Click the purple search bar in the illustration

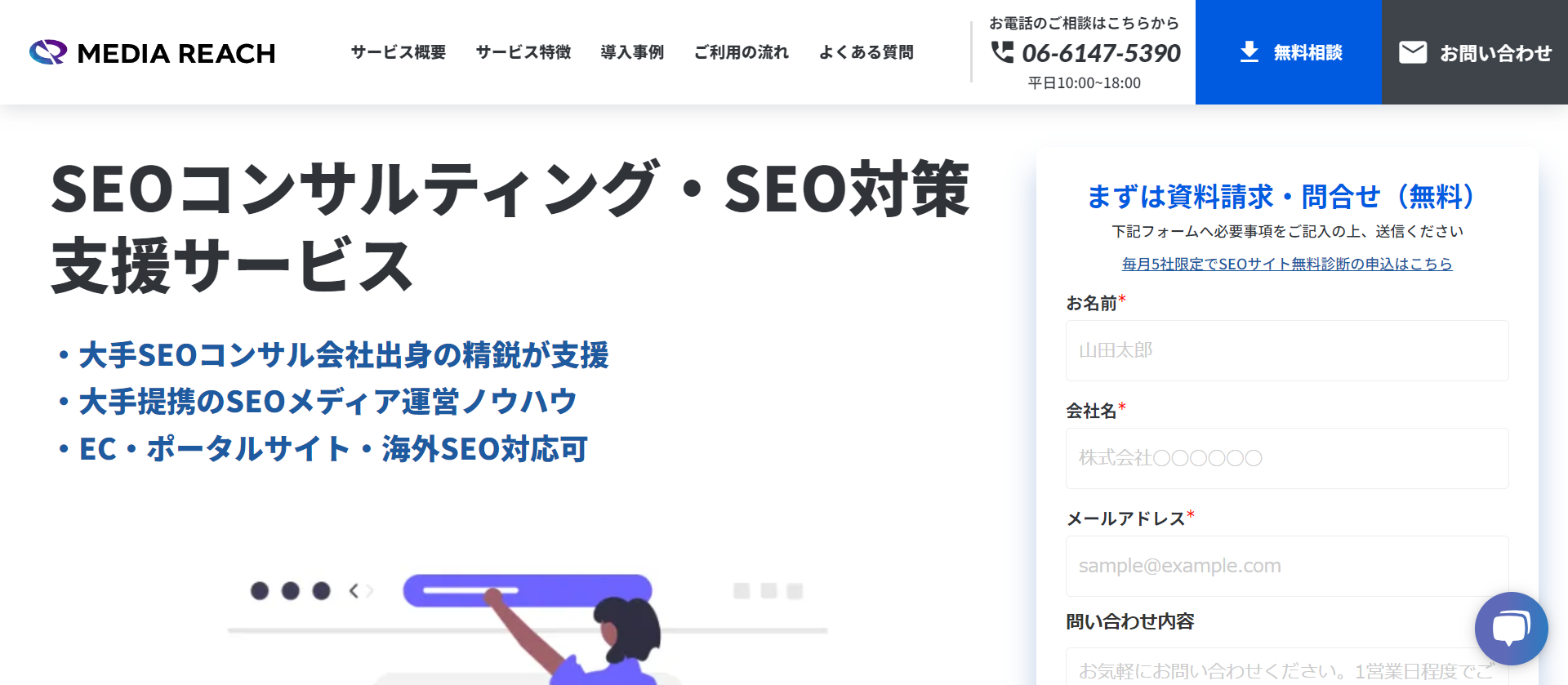click(x=527, y=589)
